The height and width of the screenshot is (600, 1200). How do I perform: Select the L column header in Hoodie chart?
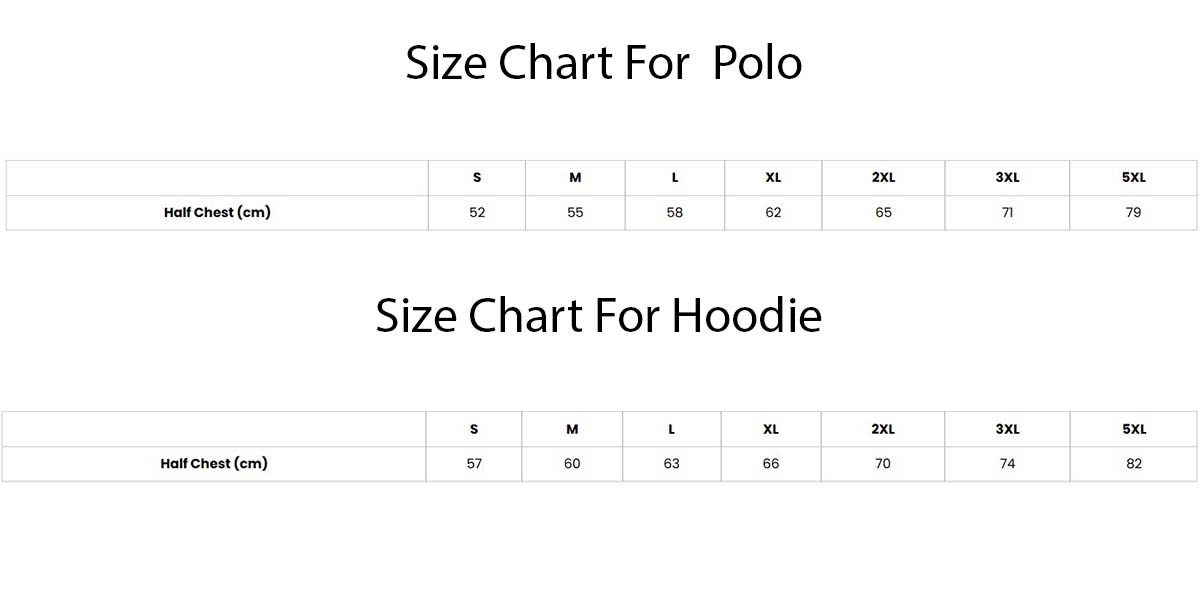(671, 429)
